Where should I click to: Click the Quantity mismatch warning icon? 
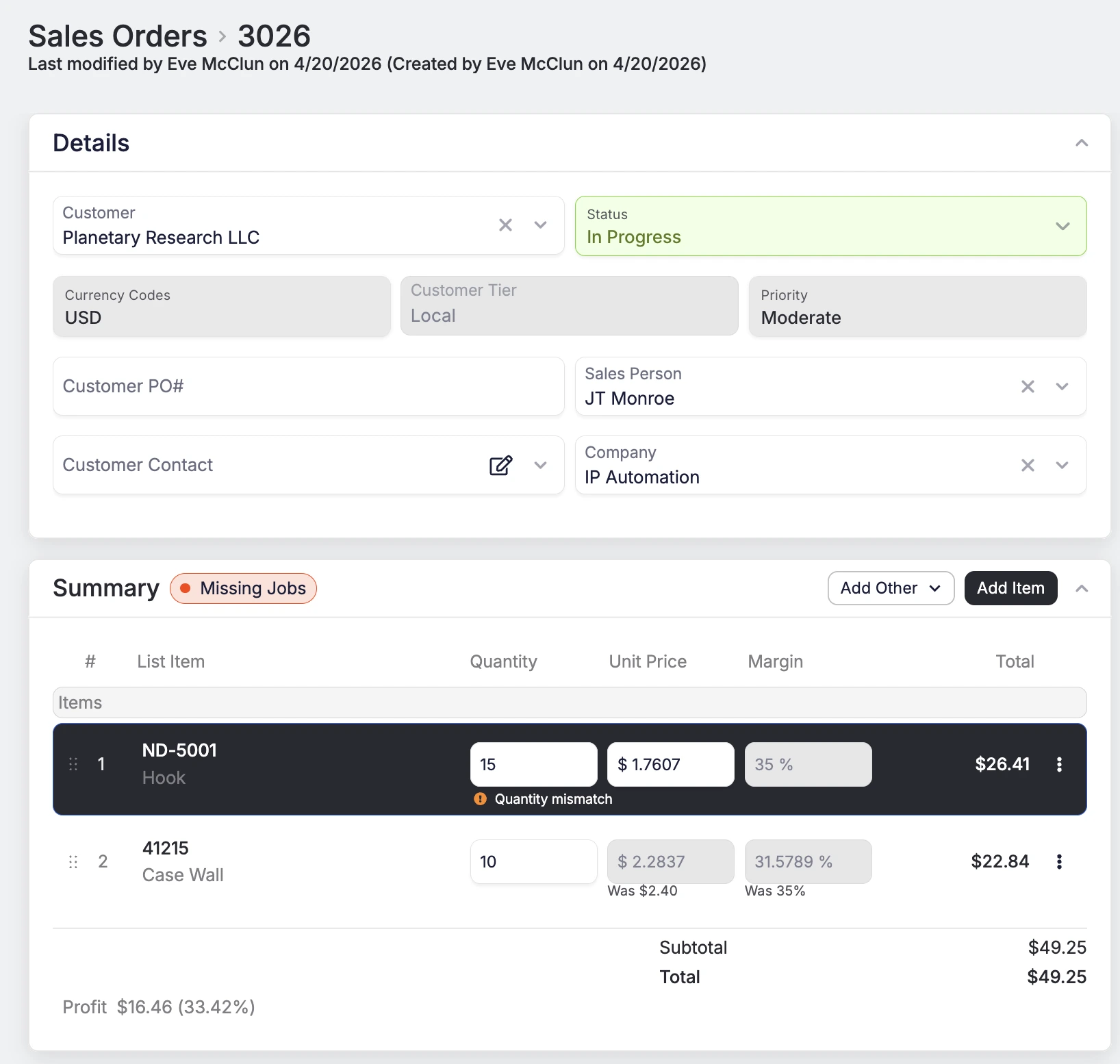(x=480, y=799)
